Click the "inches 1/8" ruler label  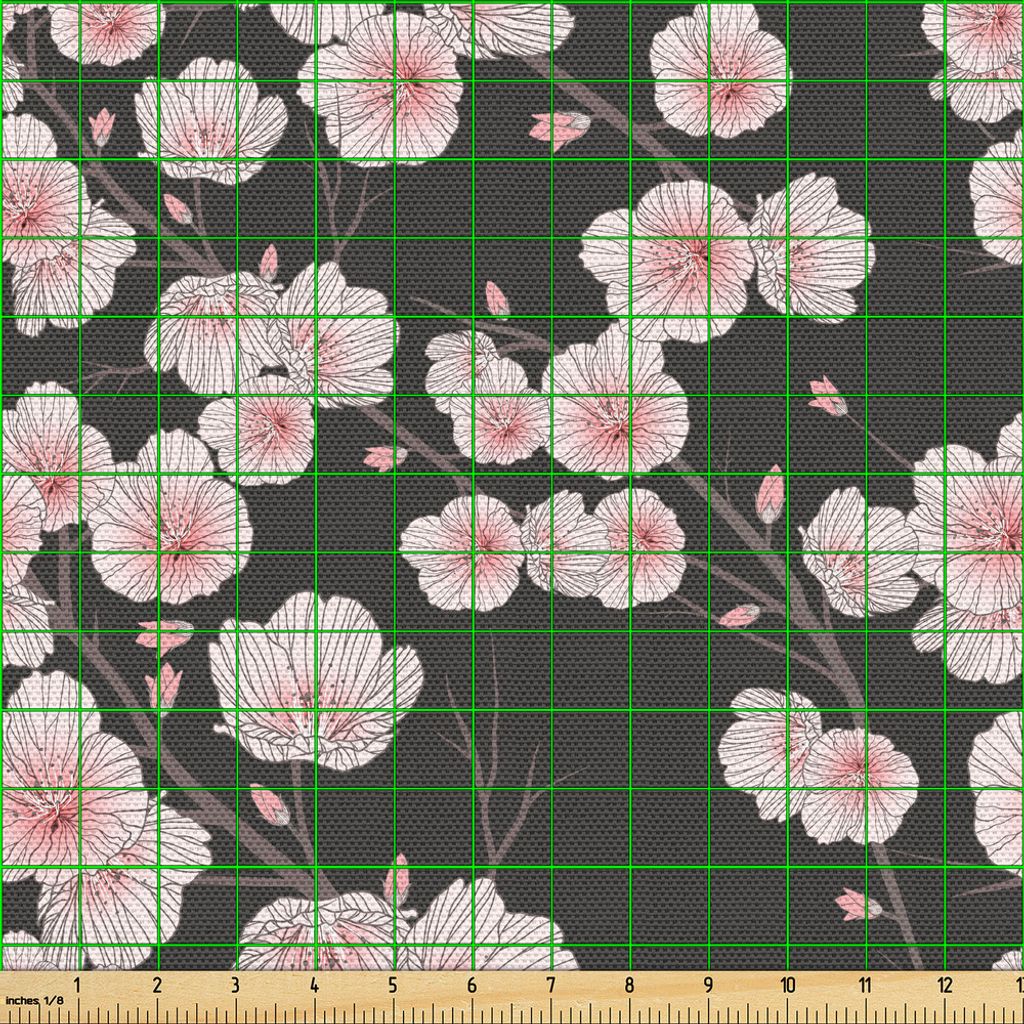point(34,1000)
